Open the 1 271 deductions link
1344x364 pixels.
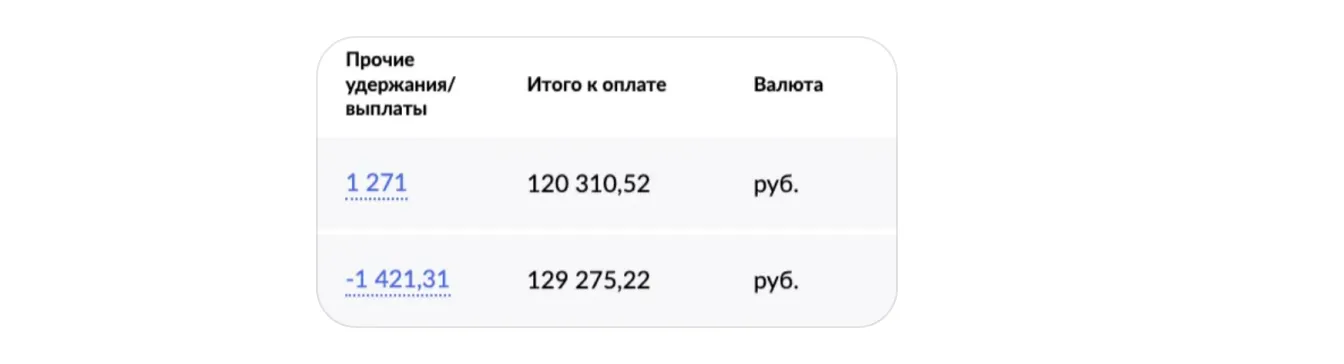pyautogui.click(x=376, y=185)
